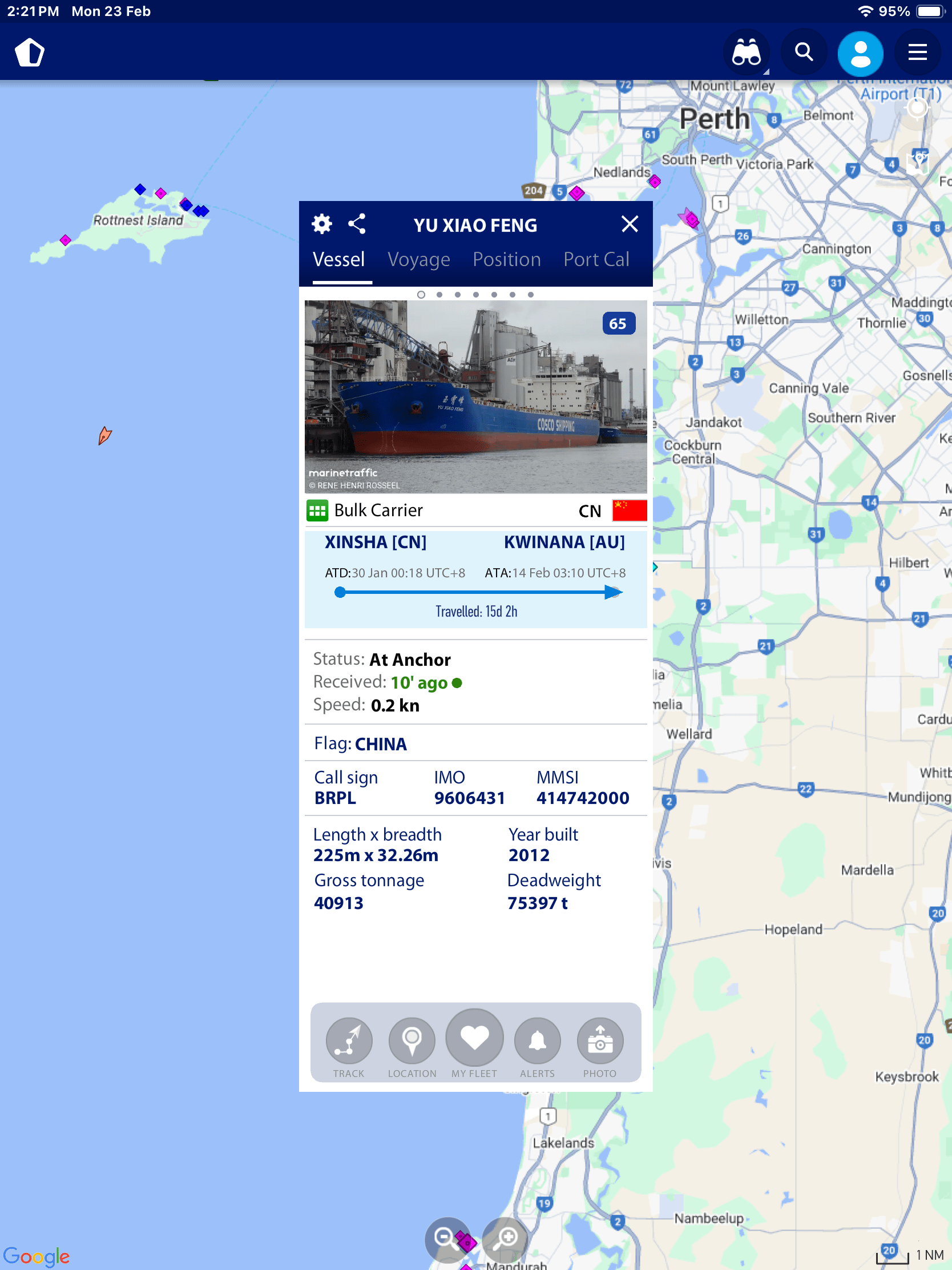Click the voyage progress bar
This screenshot has height=1270, width=952.
(x=475, y=592)
